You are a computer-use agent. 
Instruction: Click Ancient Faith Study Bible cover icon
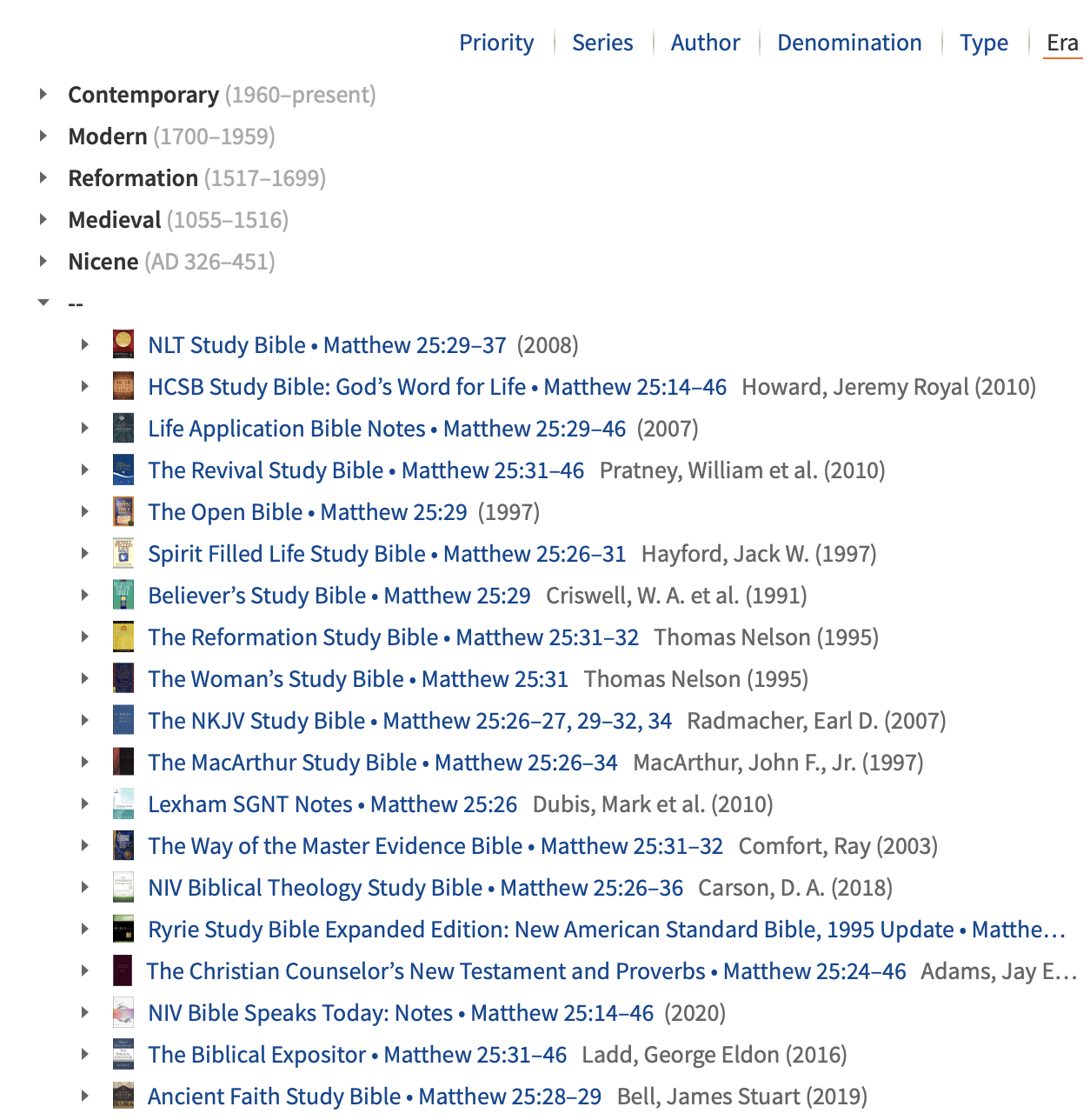(x=123, y=1096)
